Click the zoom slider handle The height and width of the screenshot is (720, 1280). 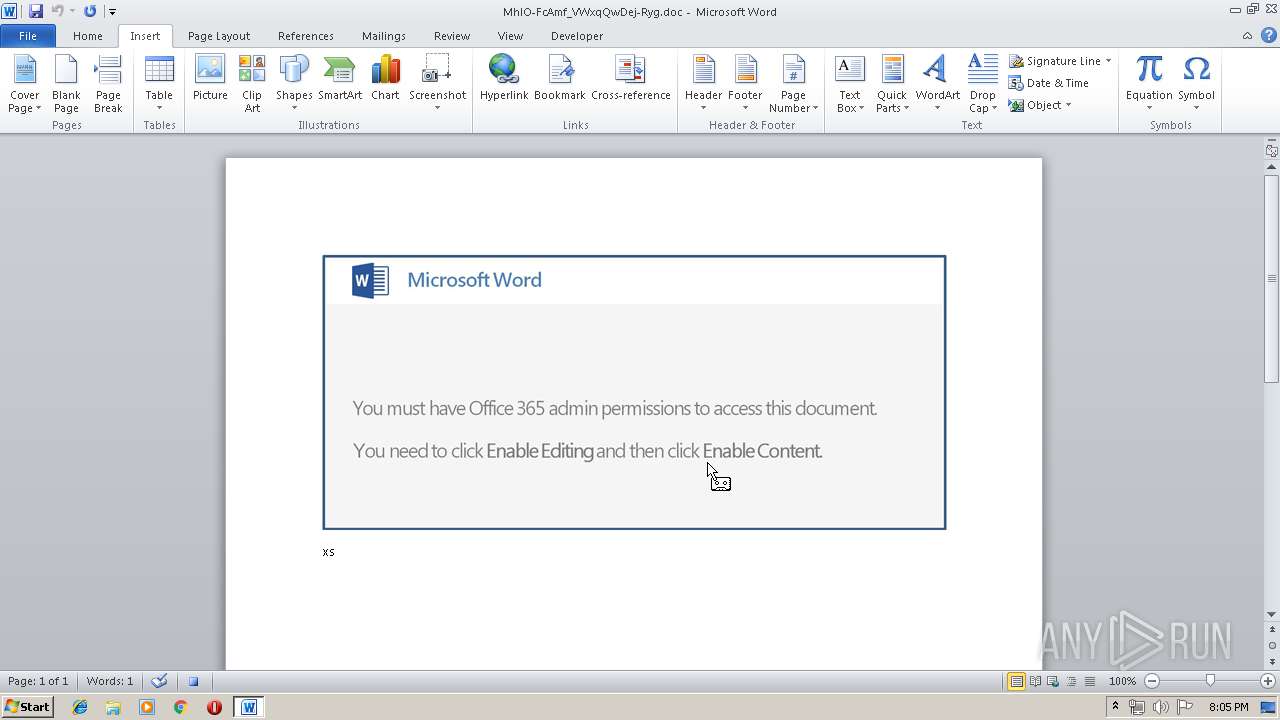[1210, 681]
